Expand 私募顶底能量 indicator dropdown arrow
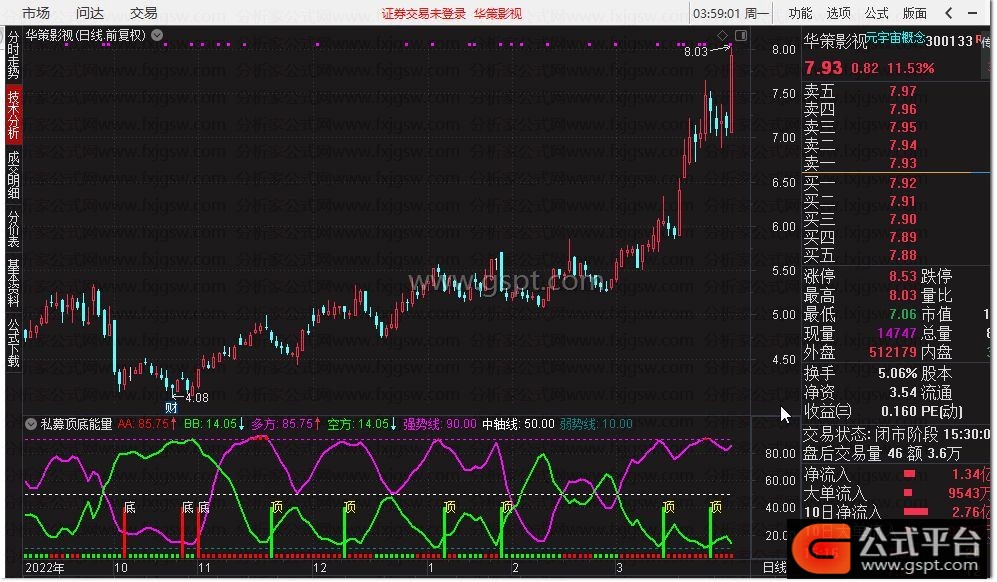This screenshot has width=997, height=582. [31, 424]
